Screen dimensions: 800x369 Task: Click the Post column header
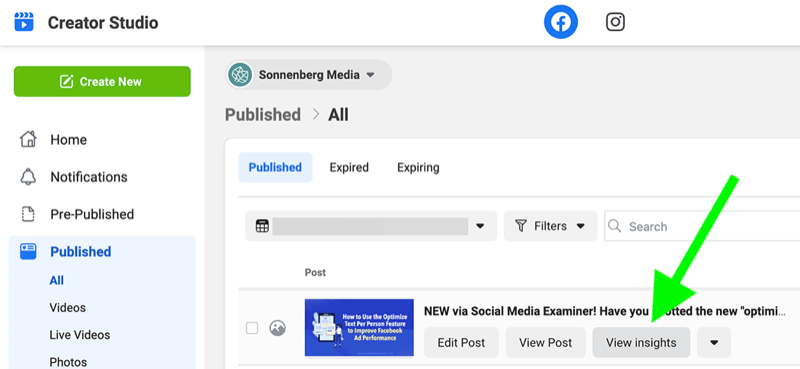(x=315, y=273)
